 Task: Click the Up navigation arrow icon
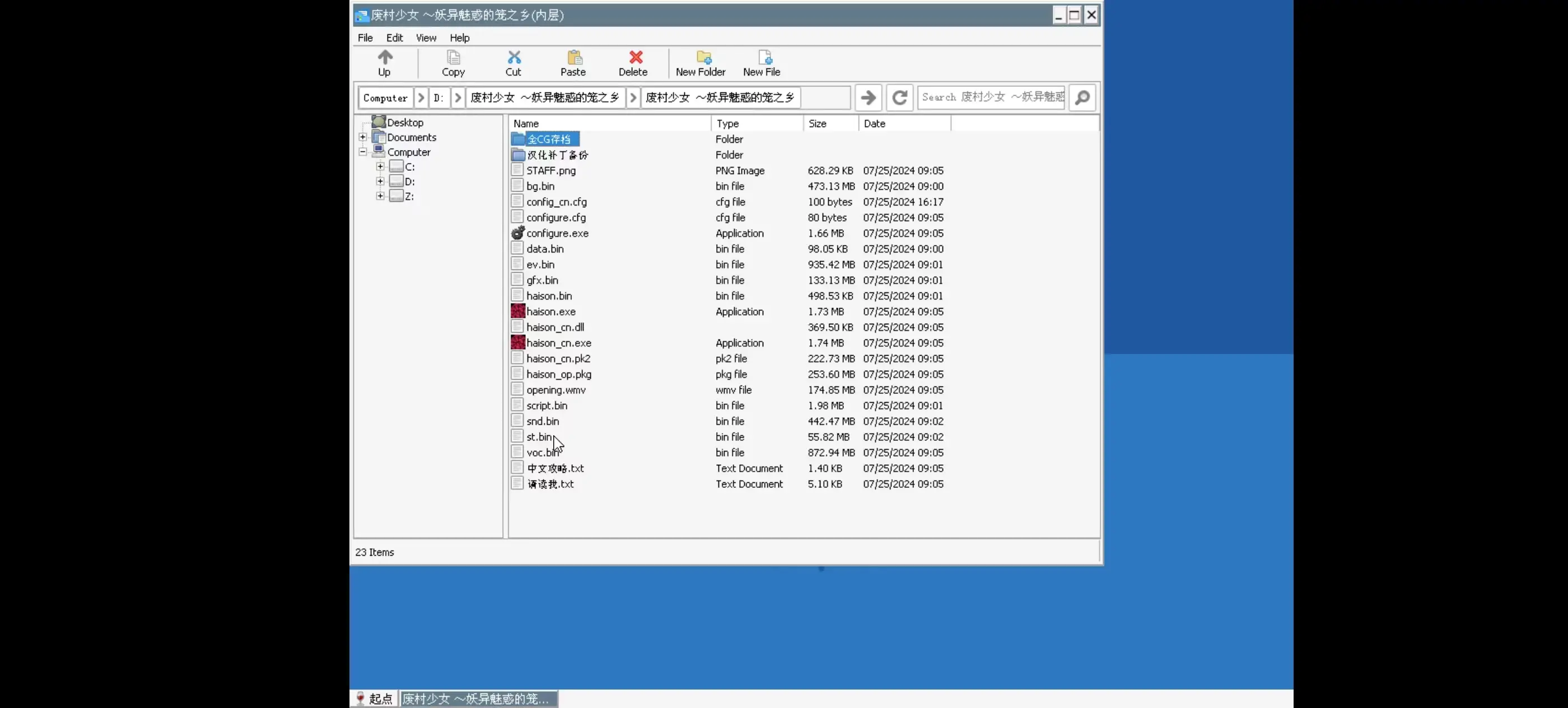tap(385, 58)
